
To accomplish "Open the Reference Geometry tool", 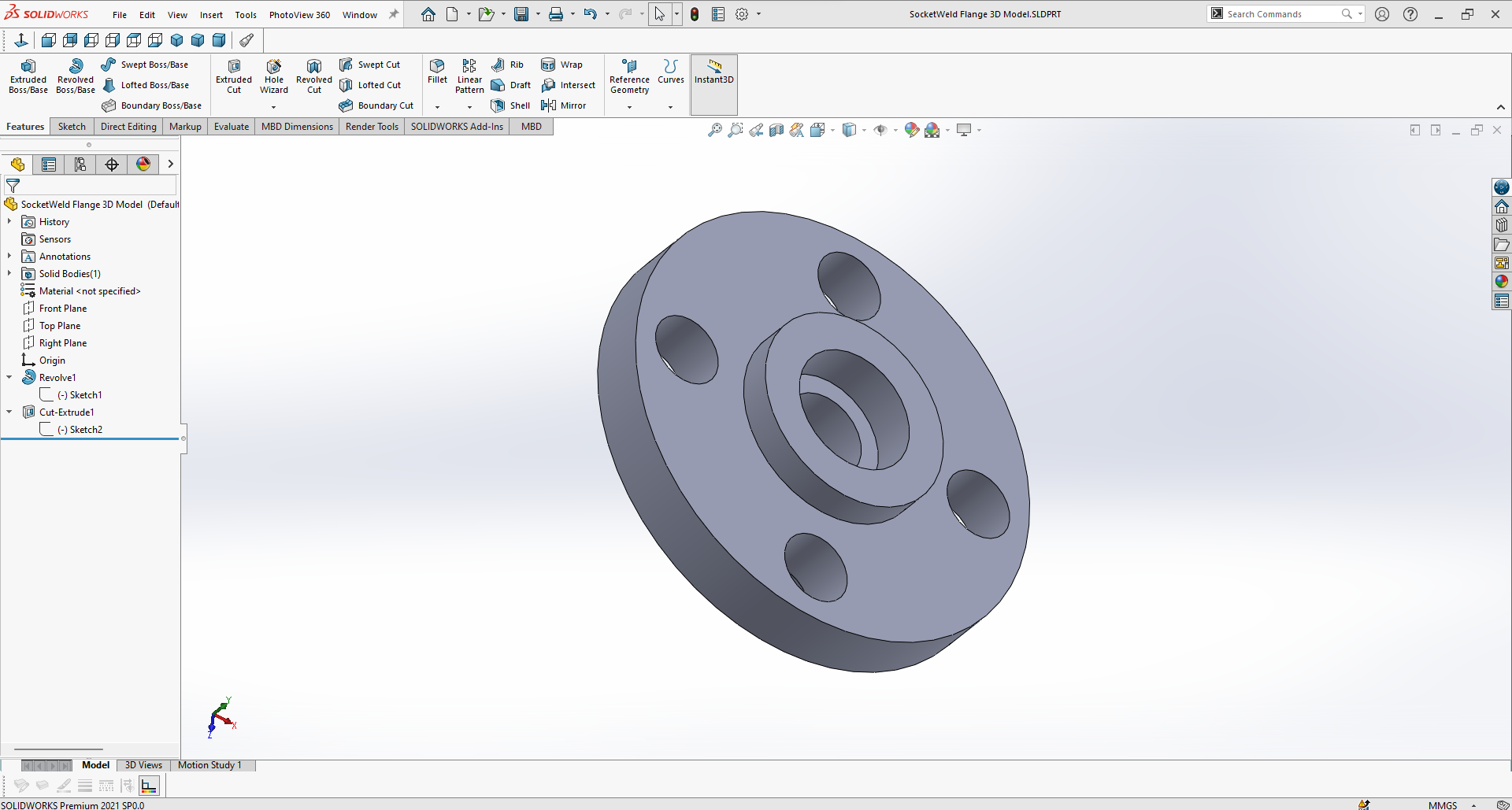I will pyautogui.click(x=629, y=76).
